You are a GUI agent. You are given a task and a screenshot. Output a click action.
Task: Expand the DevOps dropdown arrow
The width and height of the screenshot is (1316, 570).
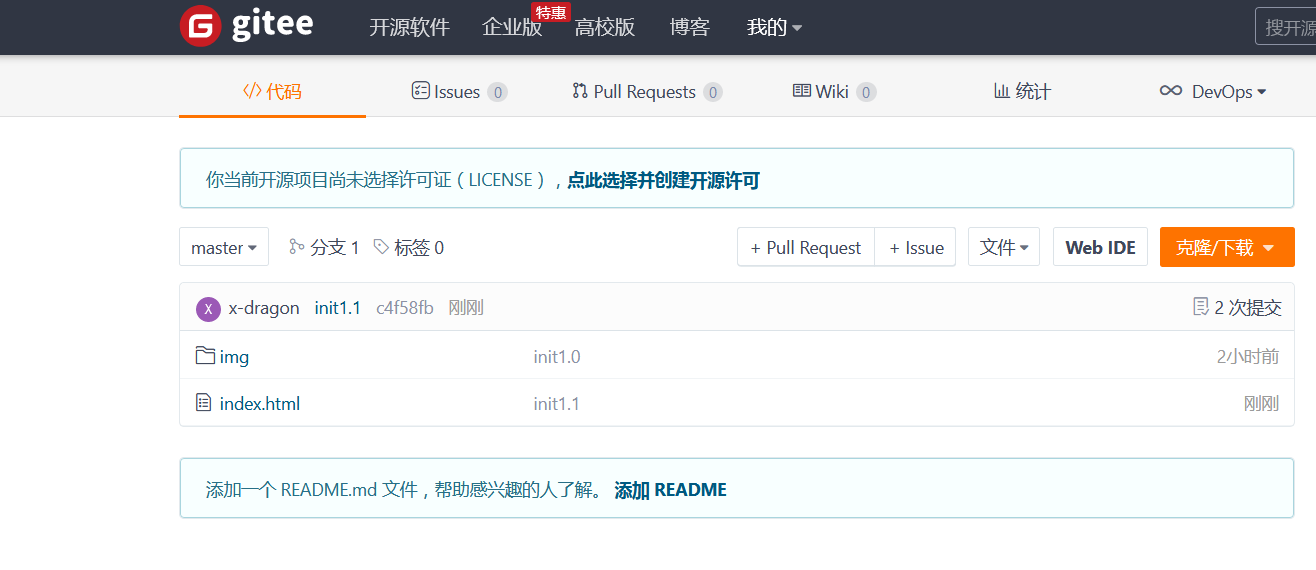click(1262, 92)
